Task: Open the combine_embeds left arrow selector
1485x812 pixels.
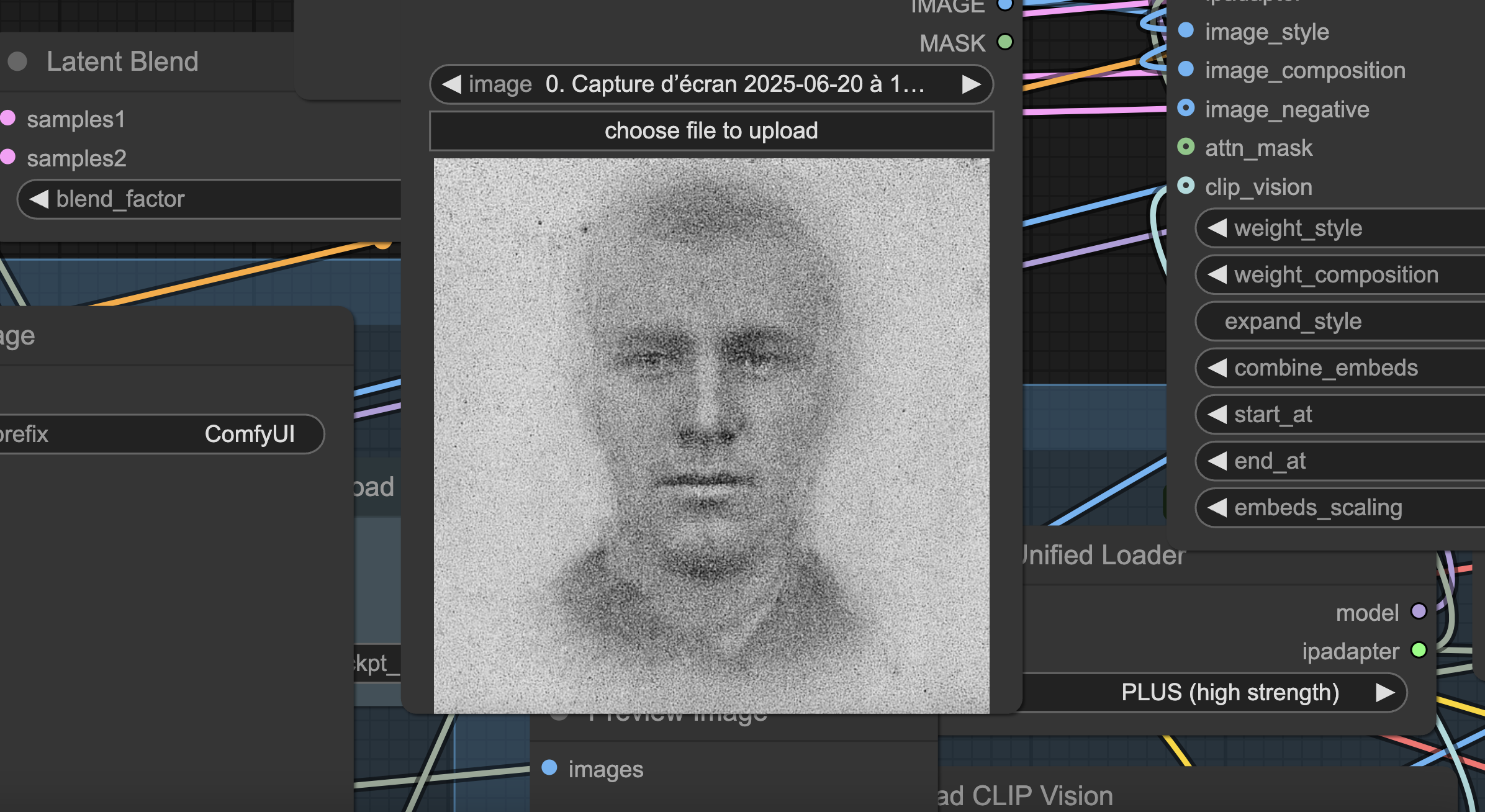Action: (x=1217, y=368)
